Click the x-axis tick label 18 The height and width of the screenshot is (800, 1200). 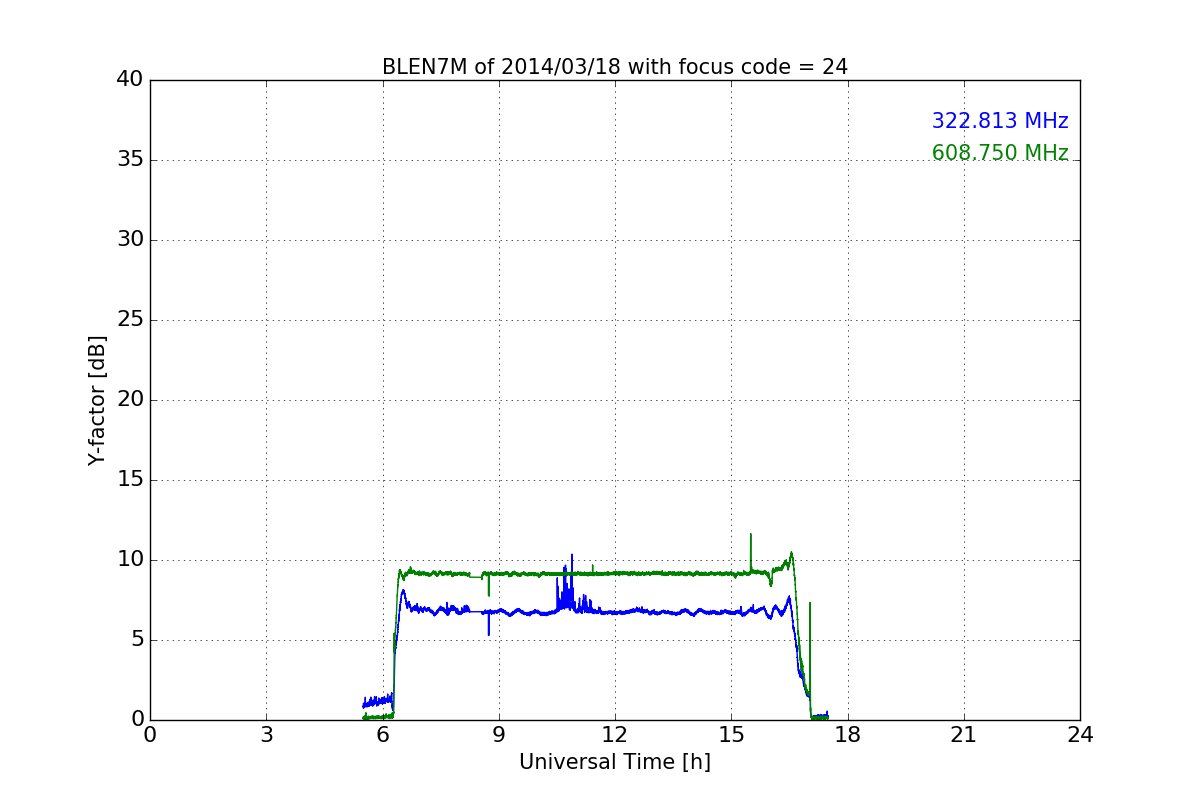tap(848, 735)
